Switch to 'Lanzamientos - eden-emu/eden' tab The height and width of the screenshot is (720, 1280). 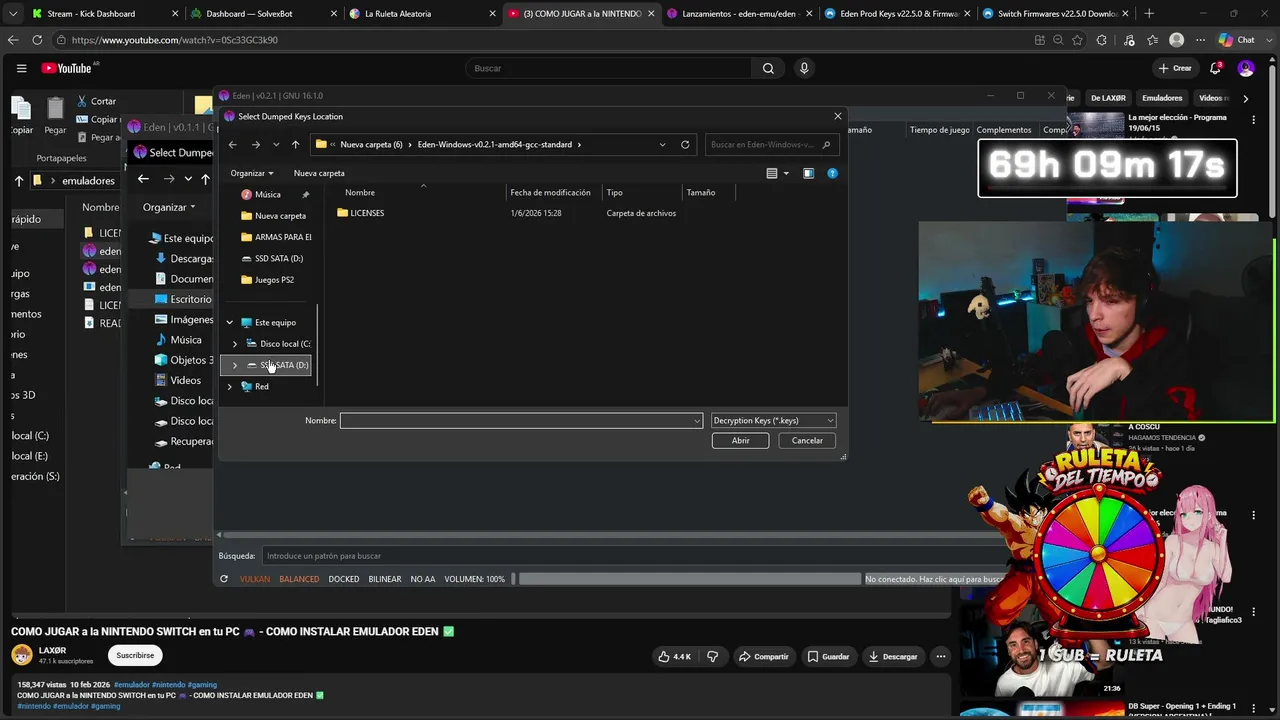tap(740, 14)
